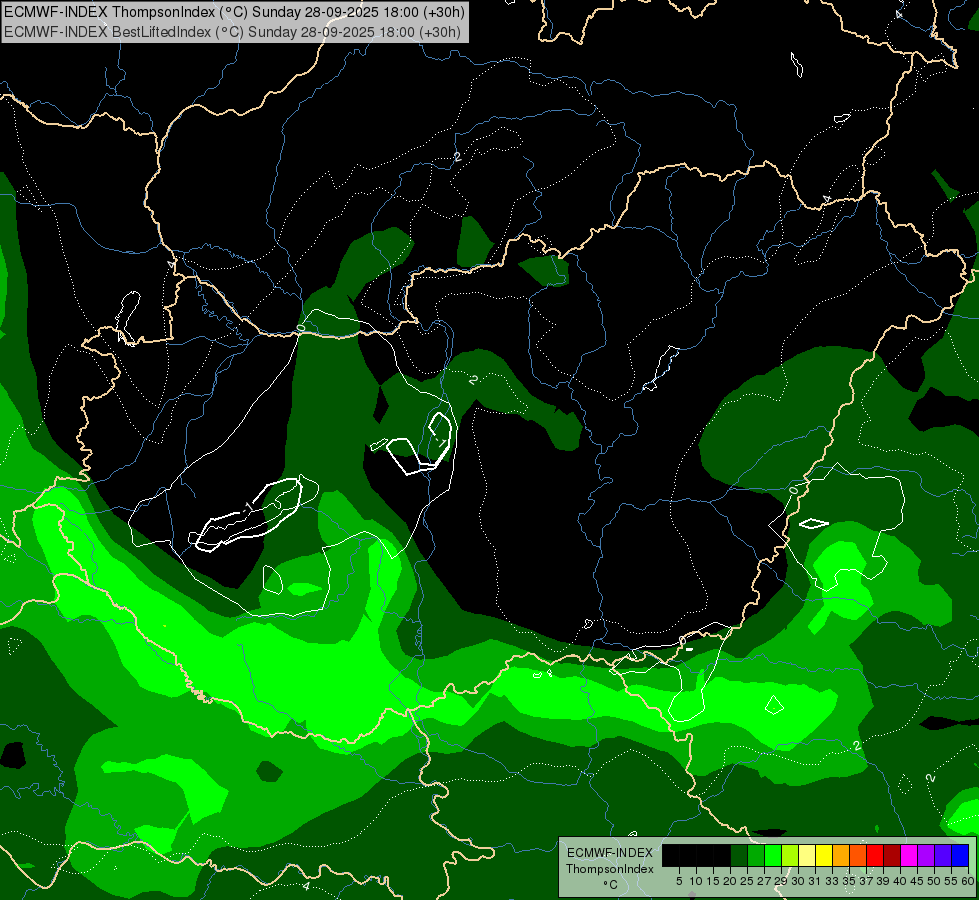Select the pale yellow 30-31 legend swatch
Viewport: 979px width, 900px height.
807,855
